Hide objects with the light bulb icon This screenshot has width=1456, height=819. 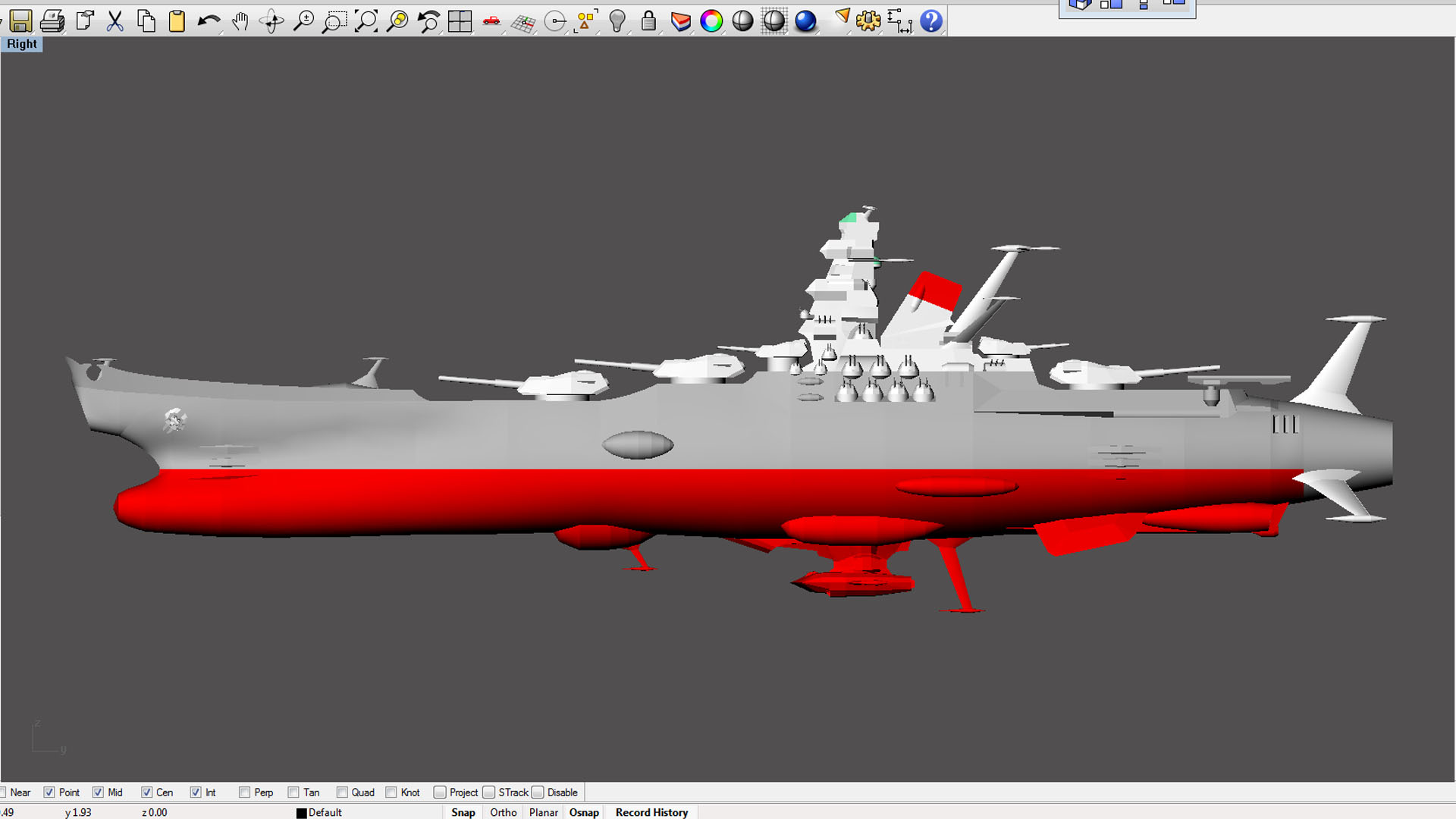[x=617, y=20]
